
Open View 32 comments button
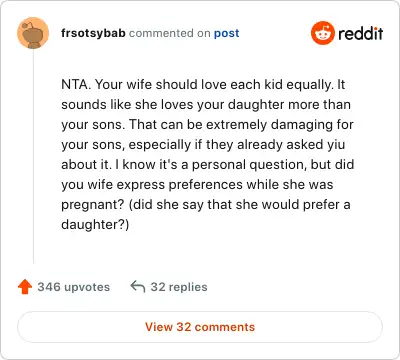[200, 327]
